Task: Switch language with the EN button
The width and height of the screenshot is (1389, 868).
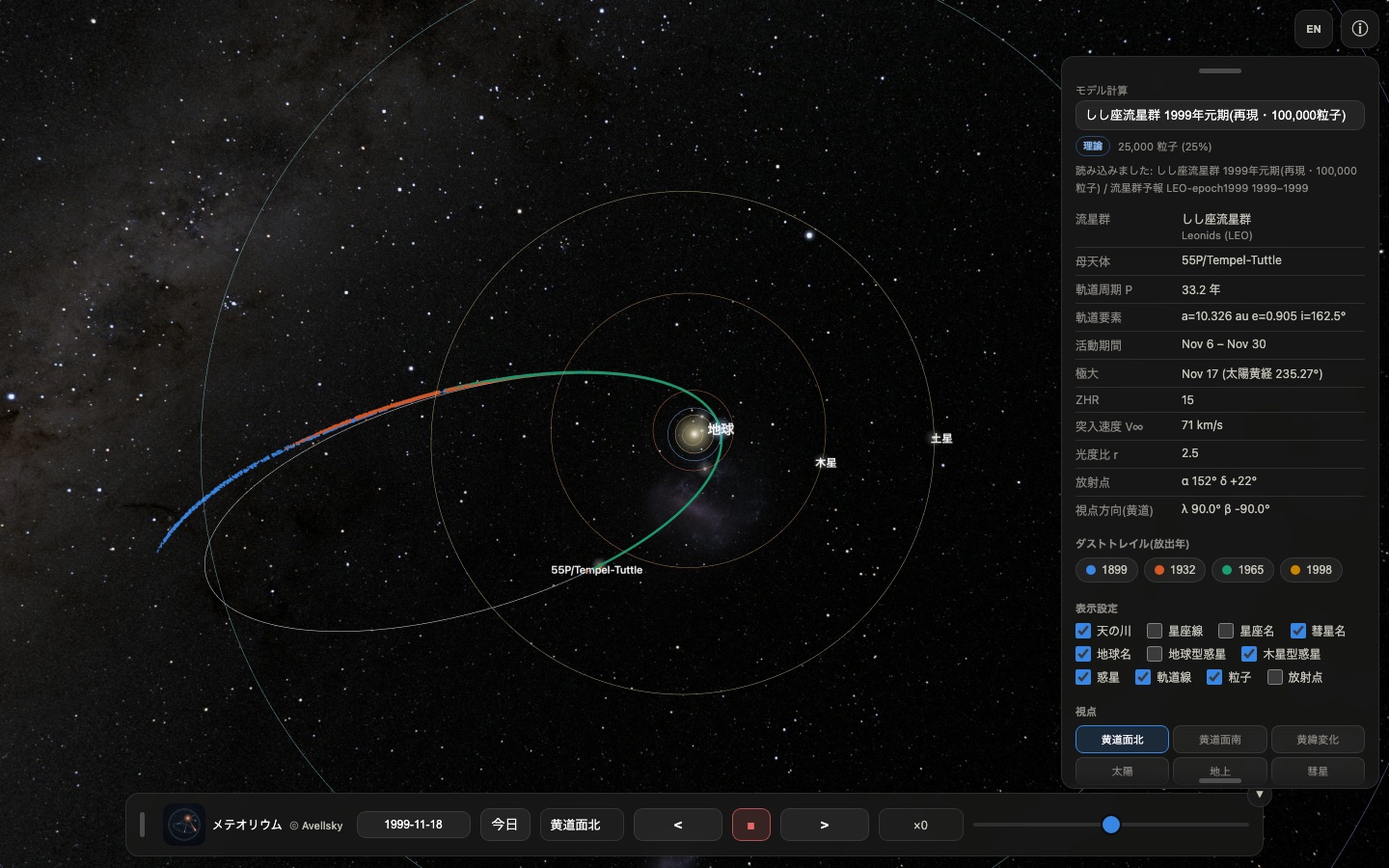Action: [x=1313, y=29]
